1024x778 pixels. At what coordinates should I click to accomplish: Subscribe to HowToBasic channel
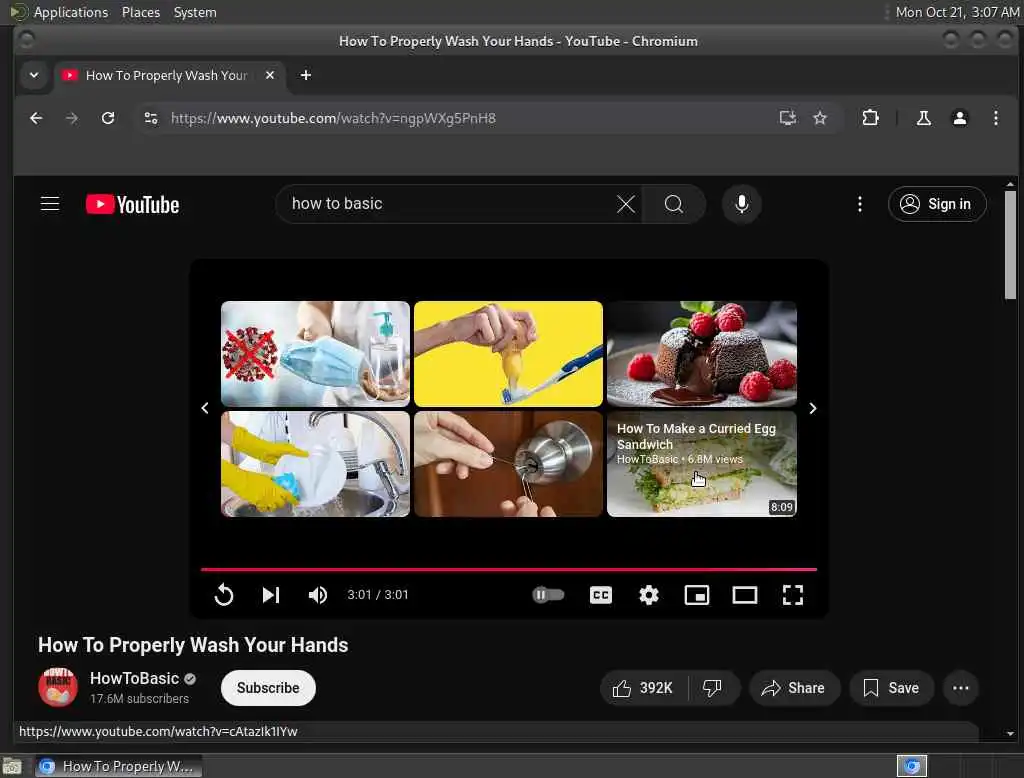268,688
